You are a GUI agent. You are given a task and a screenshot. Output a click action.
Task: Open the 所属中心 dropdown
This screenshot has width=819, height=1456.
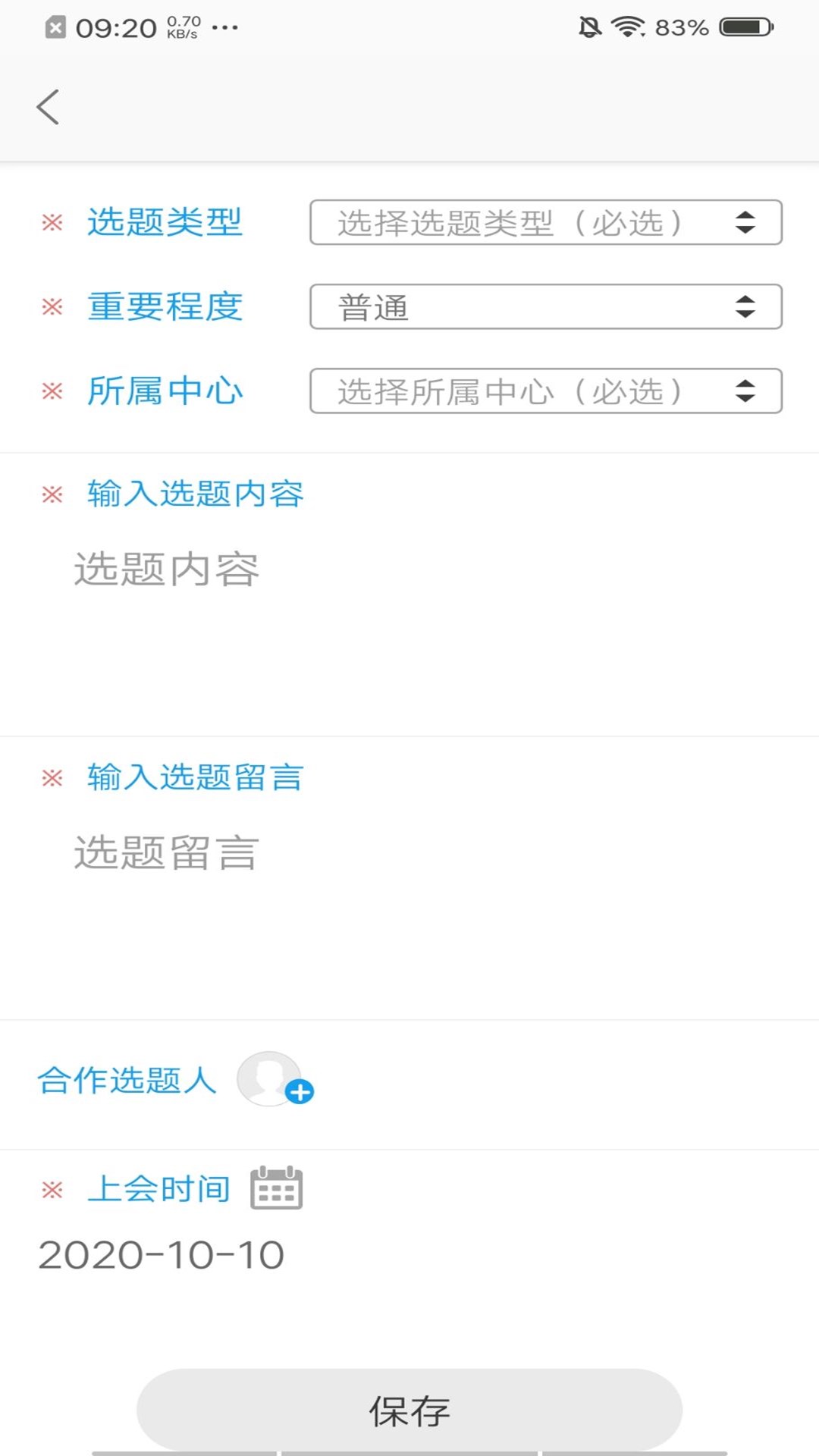click(x=546, y=391)
